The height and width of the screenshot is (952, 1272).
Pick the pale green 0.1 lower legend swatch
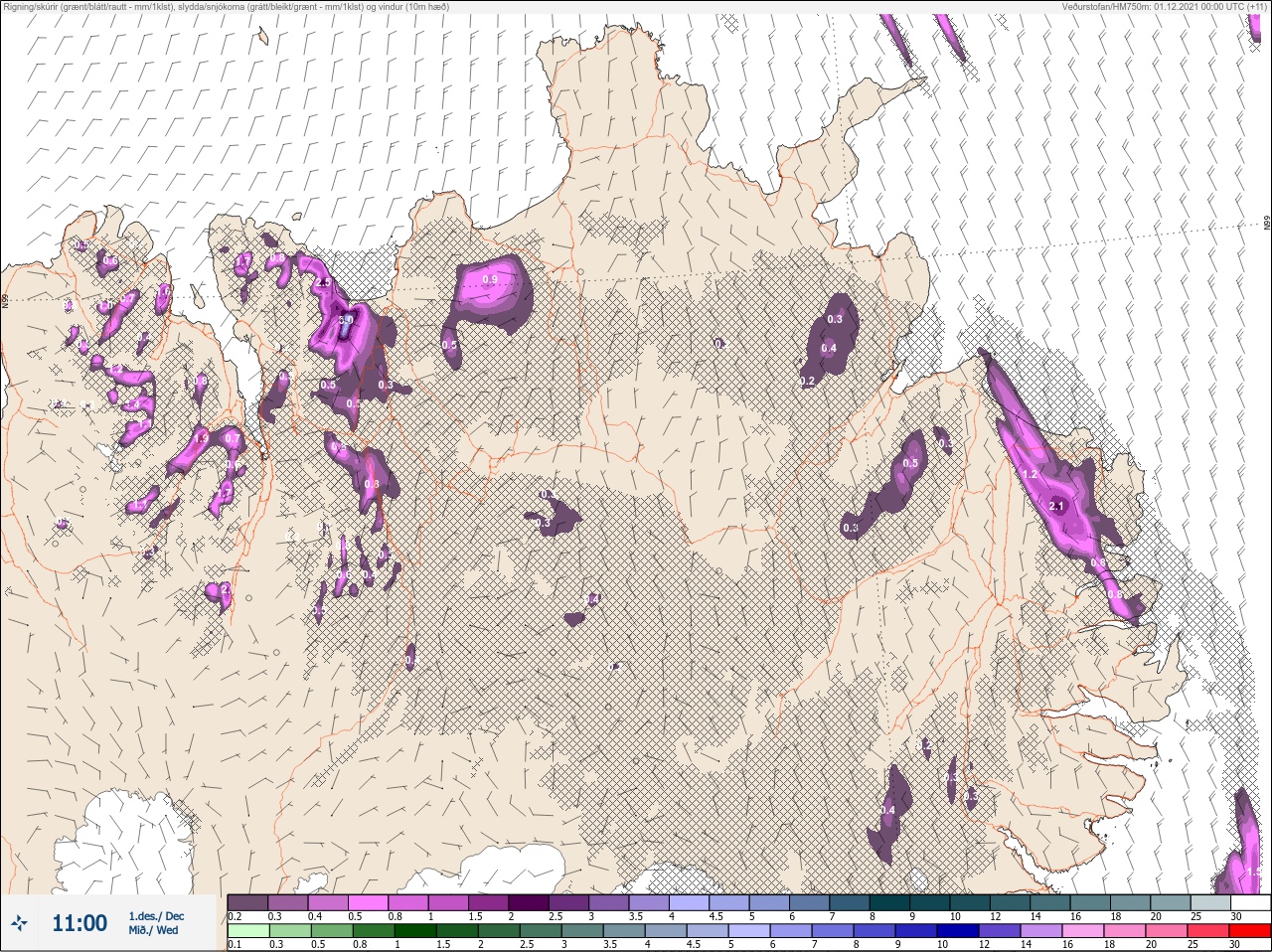coord(247,931)
